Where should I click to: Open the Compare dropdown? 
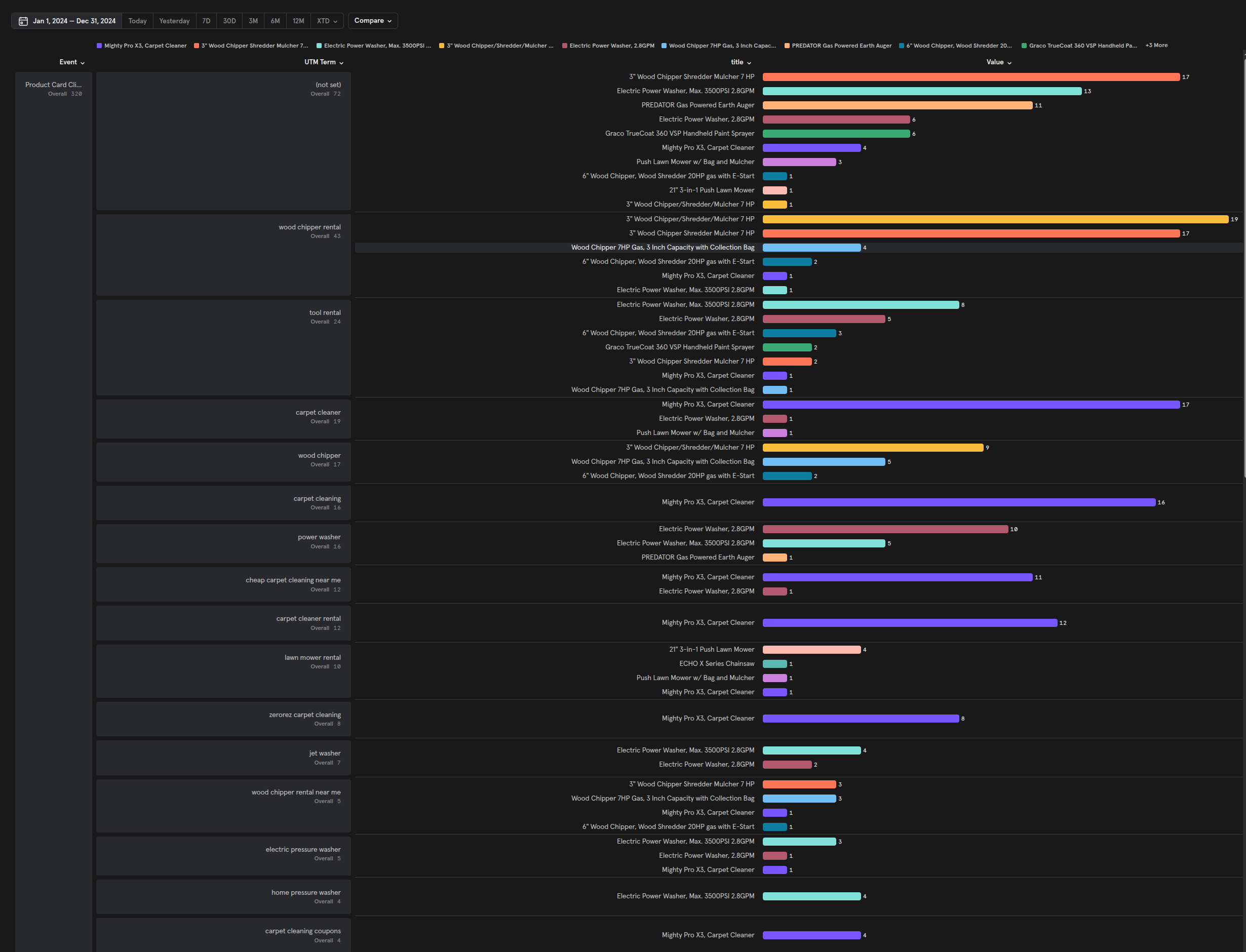coord(372,21)
